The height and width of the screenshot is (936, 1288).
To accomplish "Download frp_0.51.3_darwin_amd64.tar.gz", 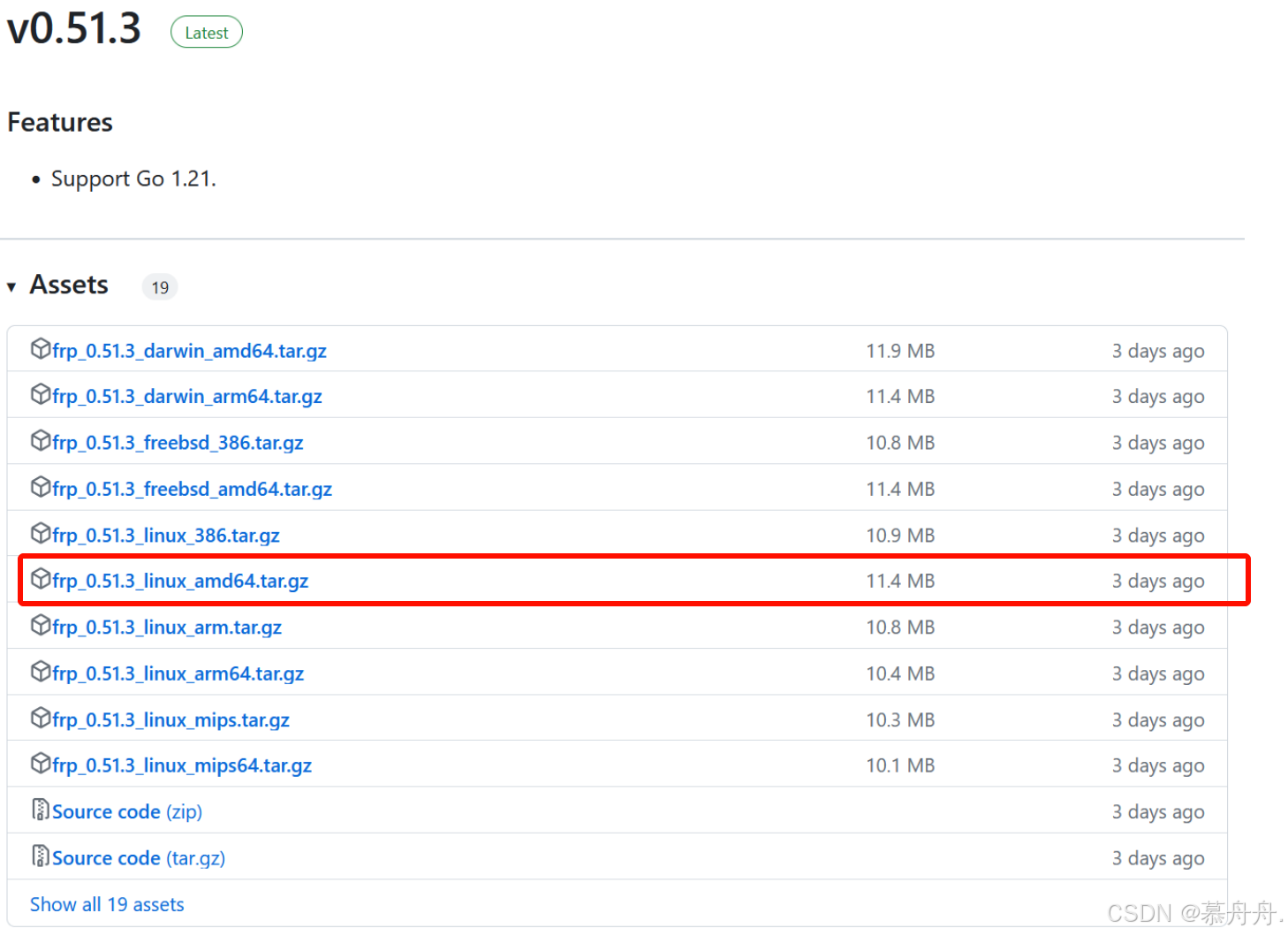I will coord(189,351).
